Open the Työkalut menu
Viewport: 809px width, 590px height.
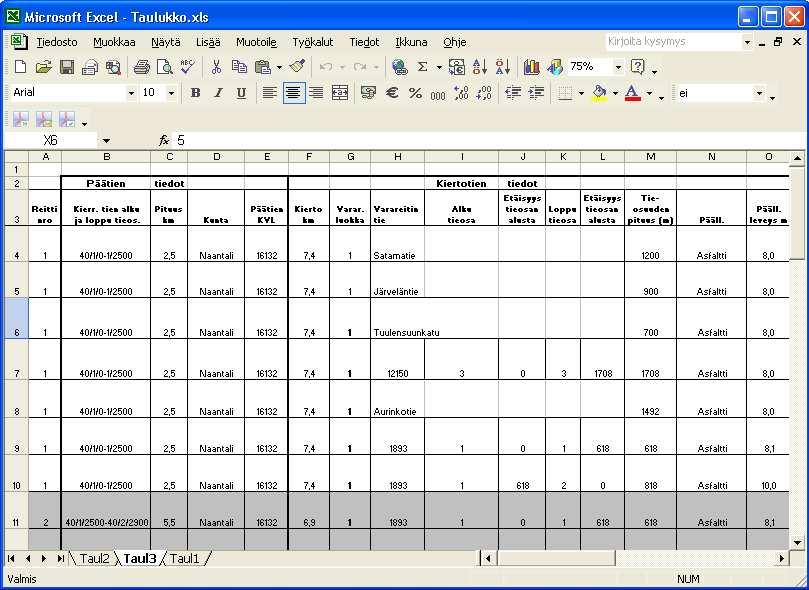313,42
